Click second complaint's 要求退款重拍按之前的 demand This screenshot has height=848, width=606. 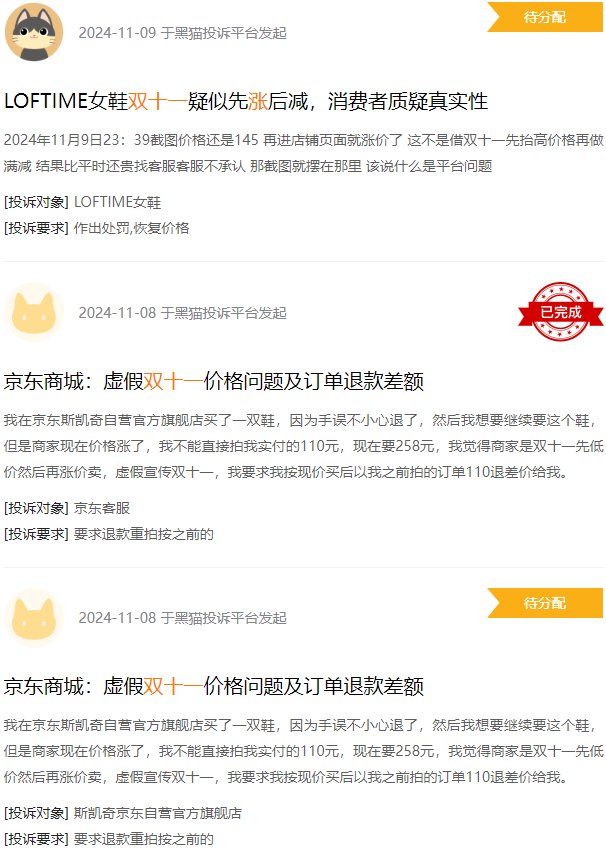143,534
